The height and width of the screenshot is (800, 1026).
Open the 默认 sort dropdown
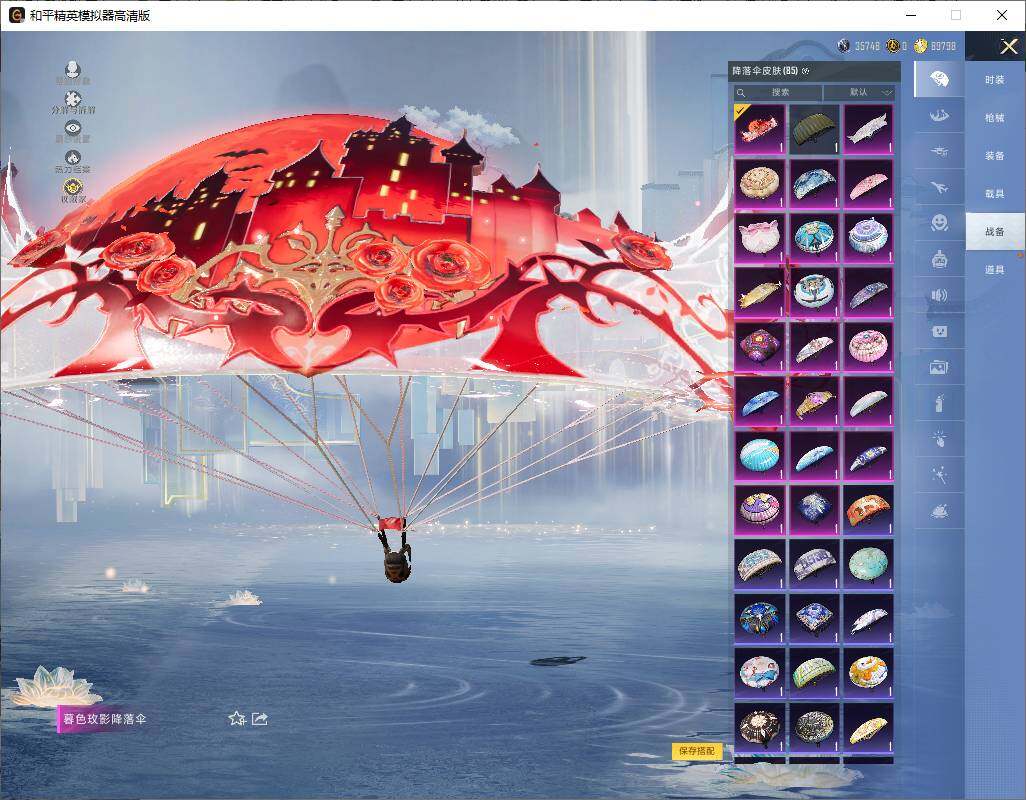(x=859, y=92)
